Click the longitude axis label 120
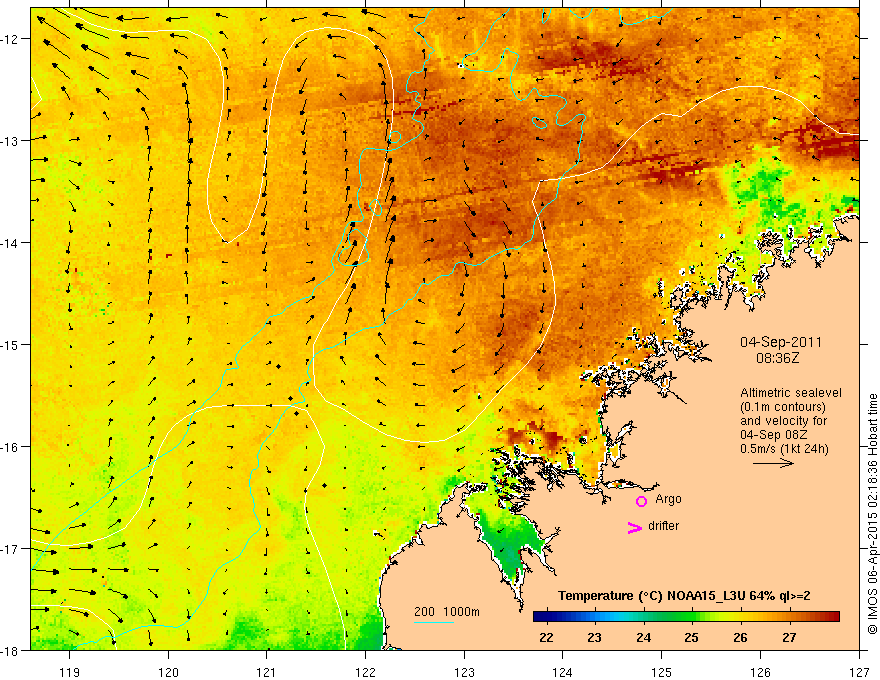 point(168,672)
